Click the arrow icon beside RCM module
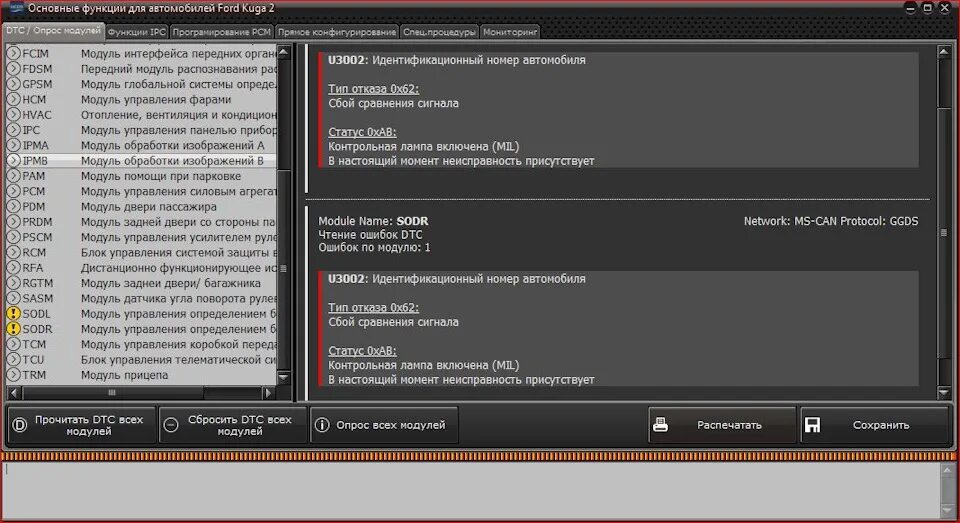The image size is (960, 523). click(x=13, y=253)
